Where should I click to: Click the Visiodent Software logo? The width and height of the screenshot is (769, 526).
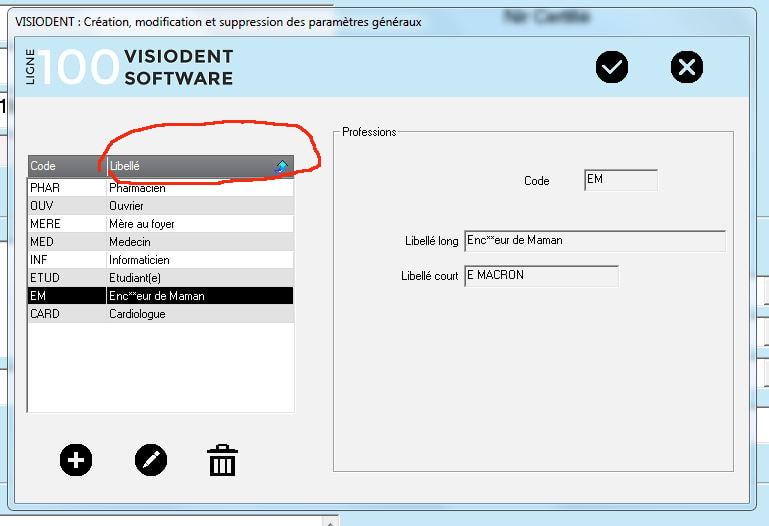point(128,67)
